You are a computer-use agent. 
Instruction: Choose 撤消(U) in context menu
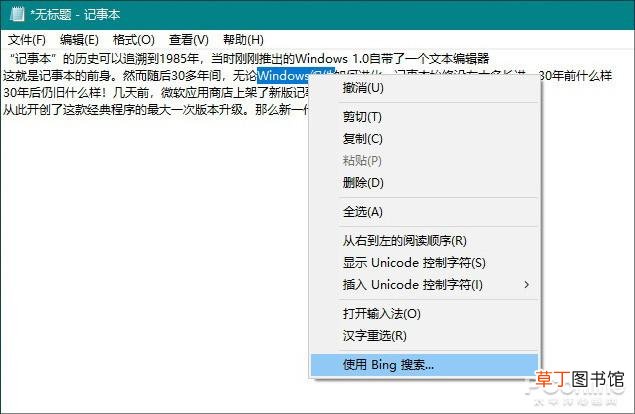click(424, 88)
